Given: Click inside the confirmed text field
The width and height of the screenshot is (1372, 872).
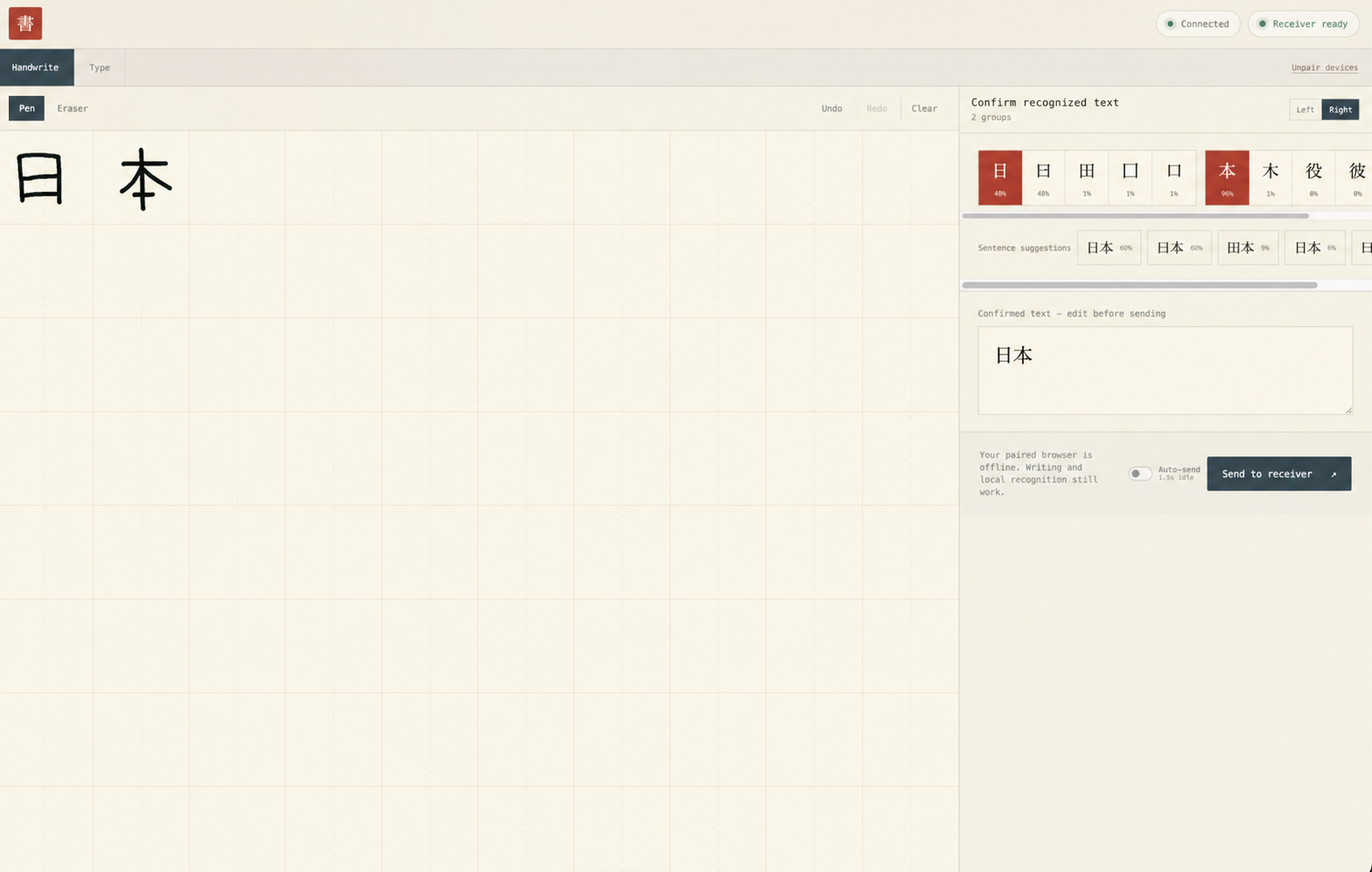Looking at the screenshot, I should pos(1164,370).
